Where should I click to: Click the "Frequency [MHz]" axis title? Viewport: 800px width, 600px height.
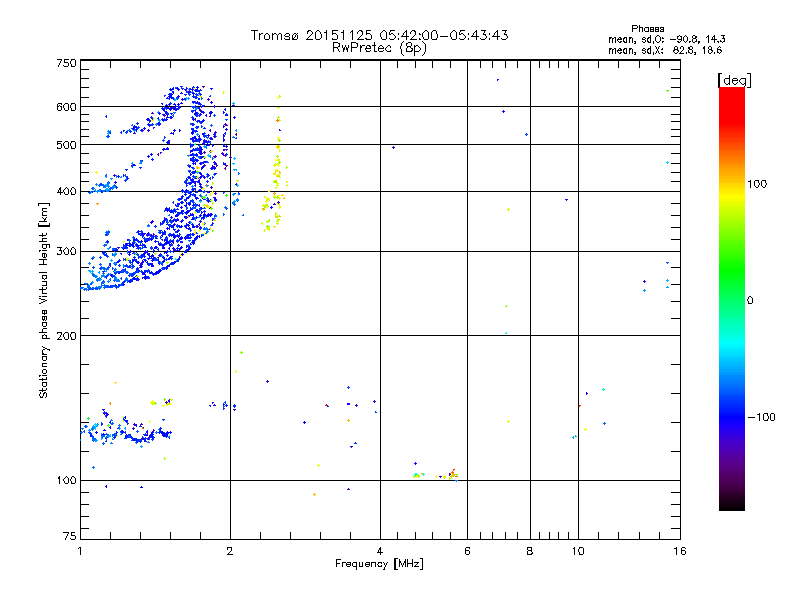point(379,564)
